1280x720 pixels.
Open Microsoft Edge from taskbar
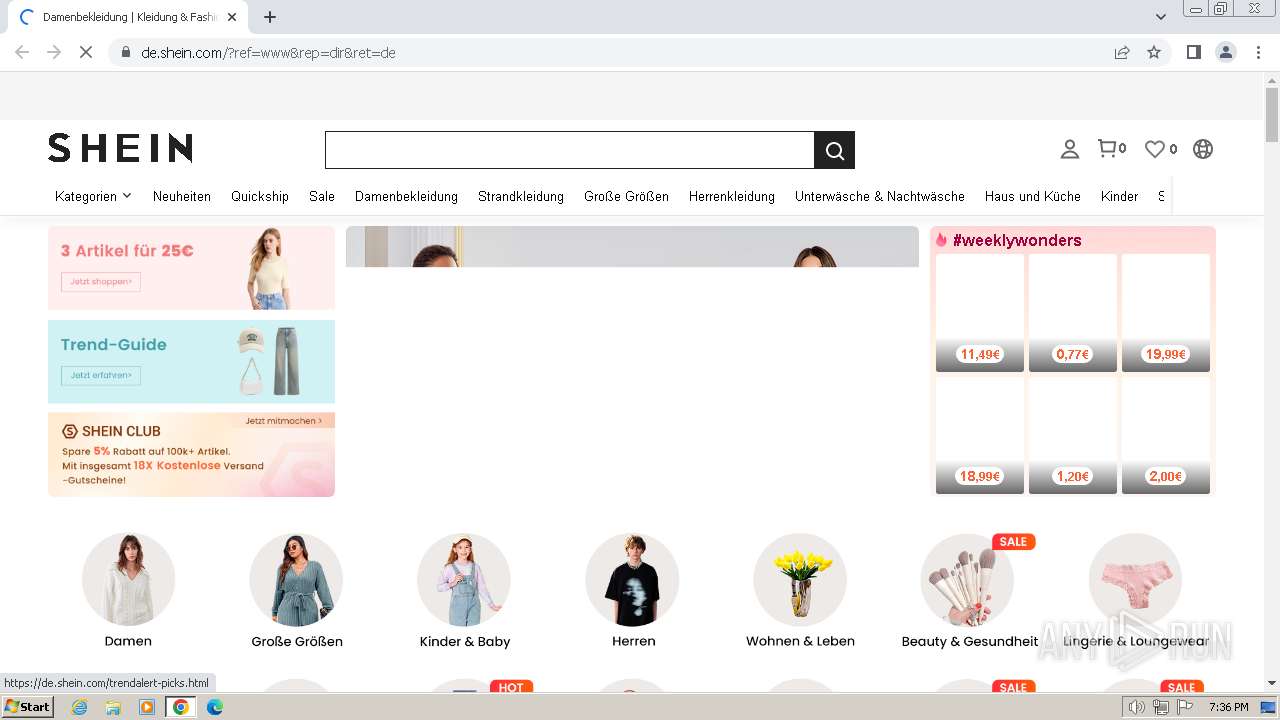click(214, 707)
